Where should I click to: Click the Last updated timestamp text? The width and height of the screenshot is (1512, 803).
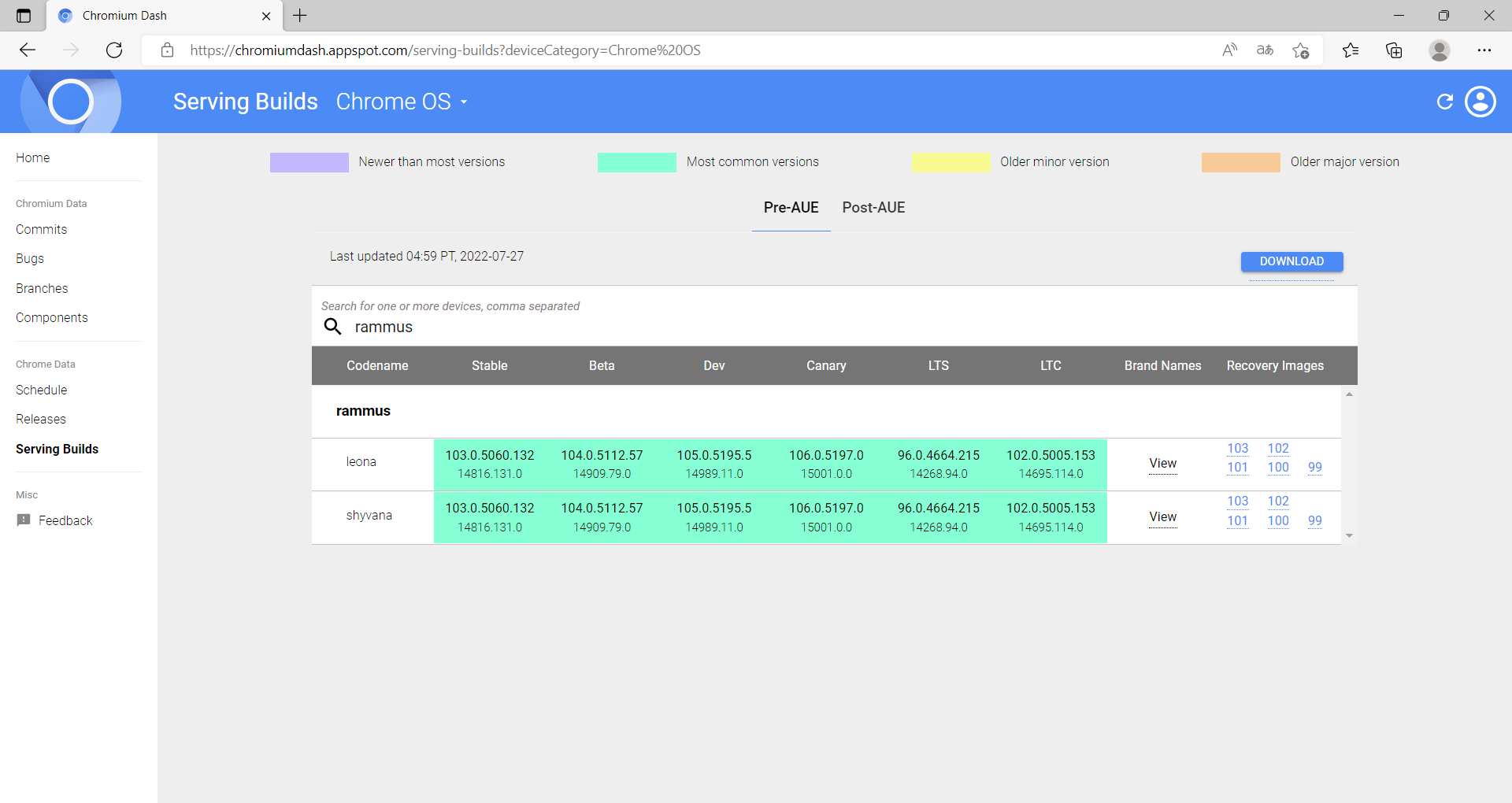426,257
